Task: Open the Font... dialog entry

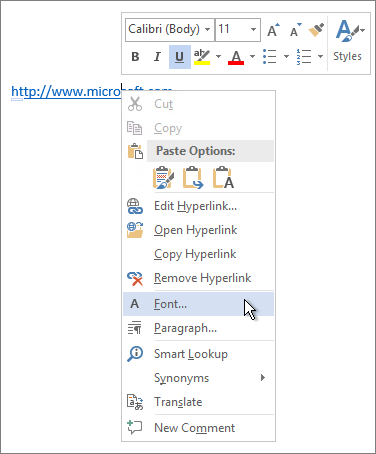Action: click(x=198, y=304)
